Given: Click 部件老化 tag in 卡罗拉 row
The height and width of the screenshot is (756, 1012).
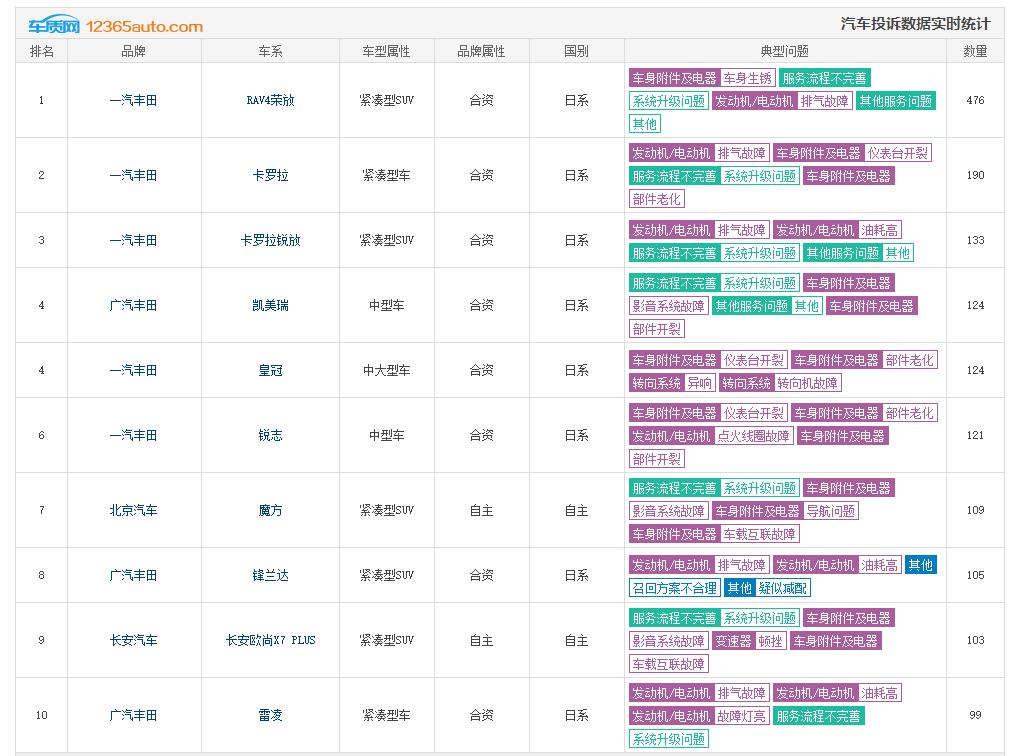Looking at the screenshot, I should (656, 199).
